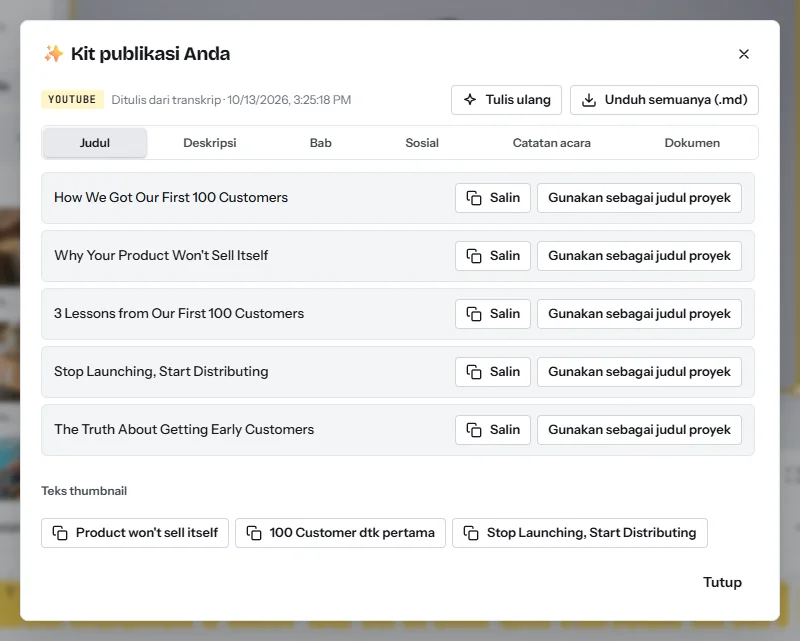Click the "Teks thumbnail" label
800x641 pixels.
tap(84, 491)
